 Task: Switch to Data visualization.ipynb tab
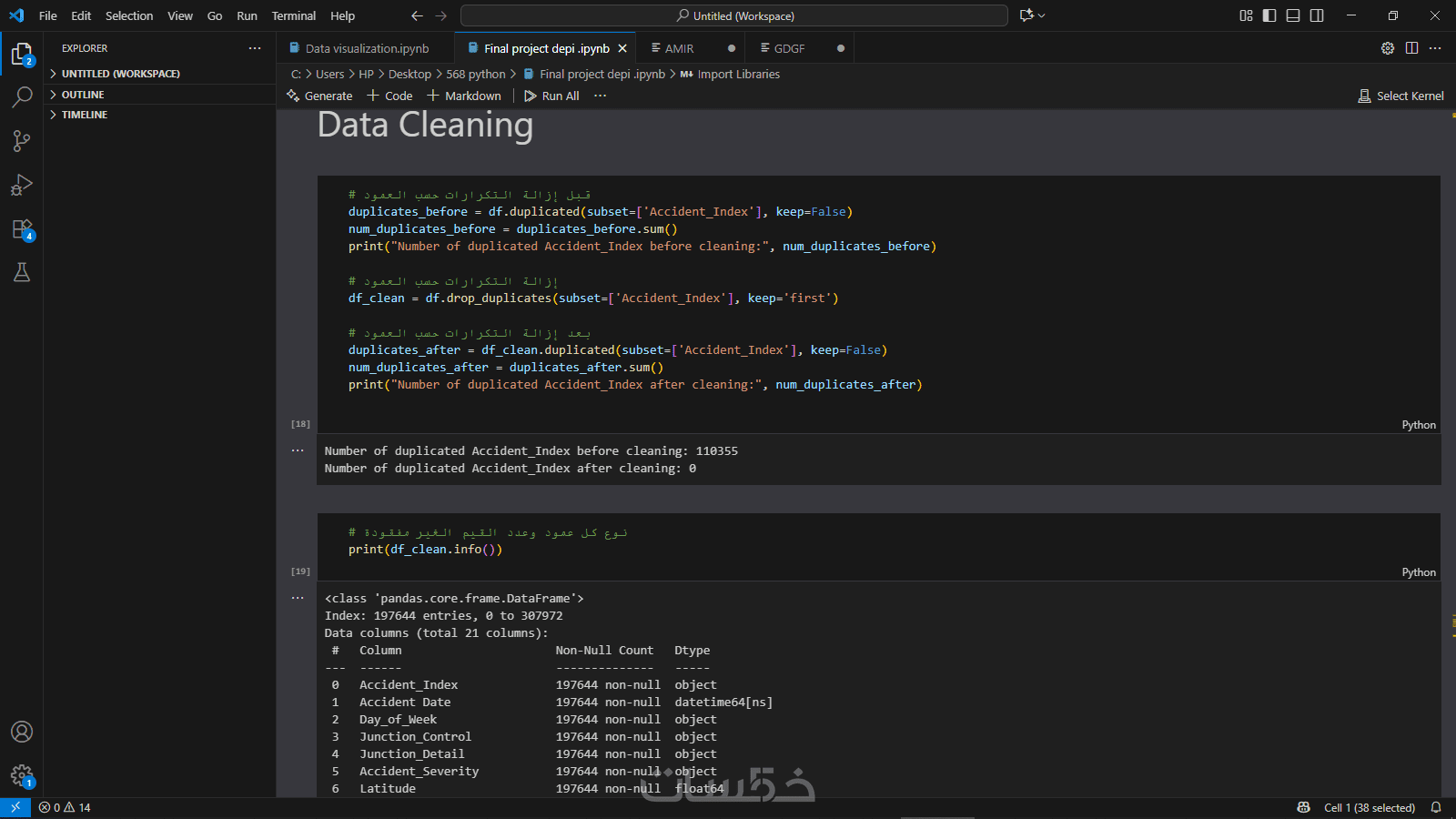point(366,48)
